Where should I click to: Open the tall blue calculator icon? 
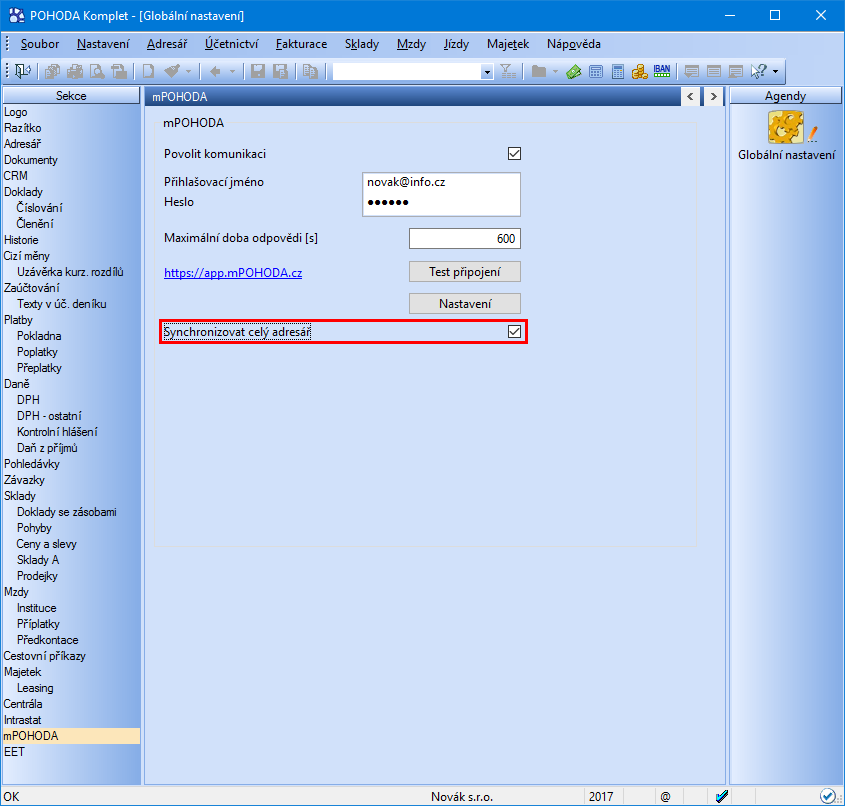[618, 71]
